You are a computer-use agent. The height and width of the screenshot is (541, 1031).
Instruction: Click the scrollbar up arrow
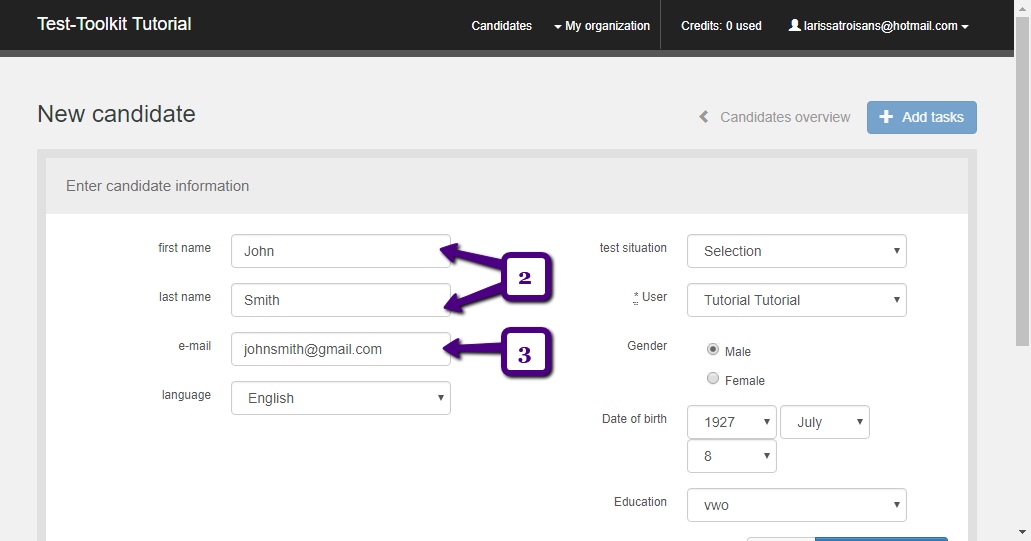click(1022, 7)
